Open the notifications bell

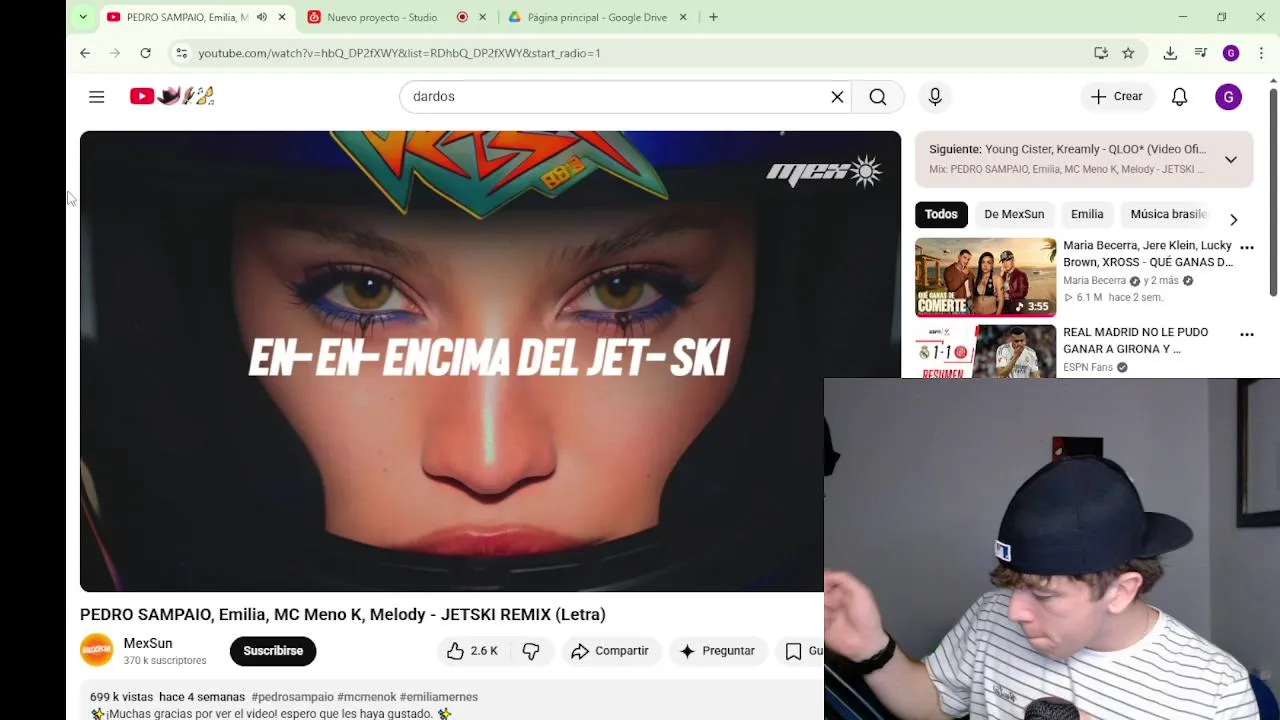coord(1180,97)
